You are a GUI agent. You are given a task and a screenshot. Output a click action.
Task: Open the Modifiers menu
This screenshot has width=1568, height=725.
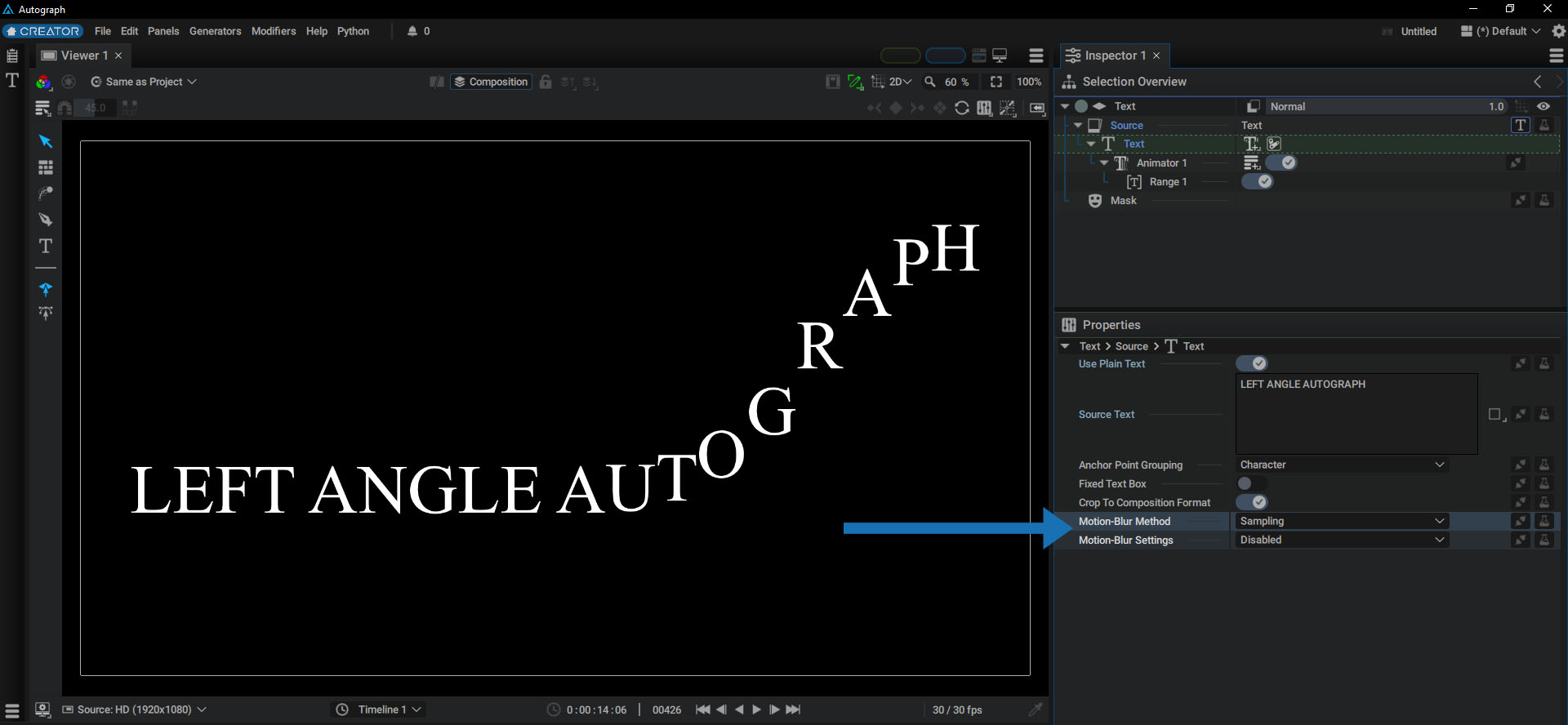click(274, 31)
